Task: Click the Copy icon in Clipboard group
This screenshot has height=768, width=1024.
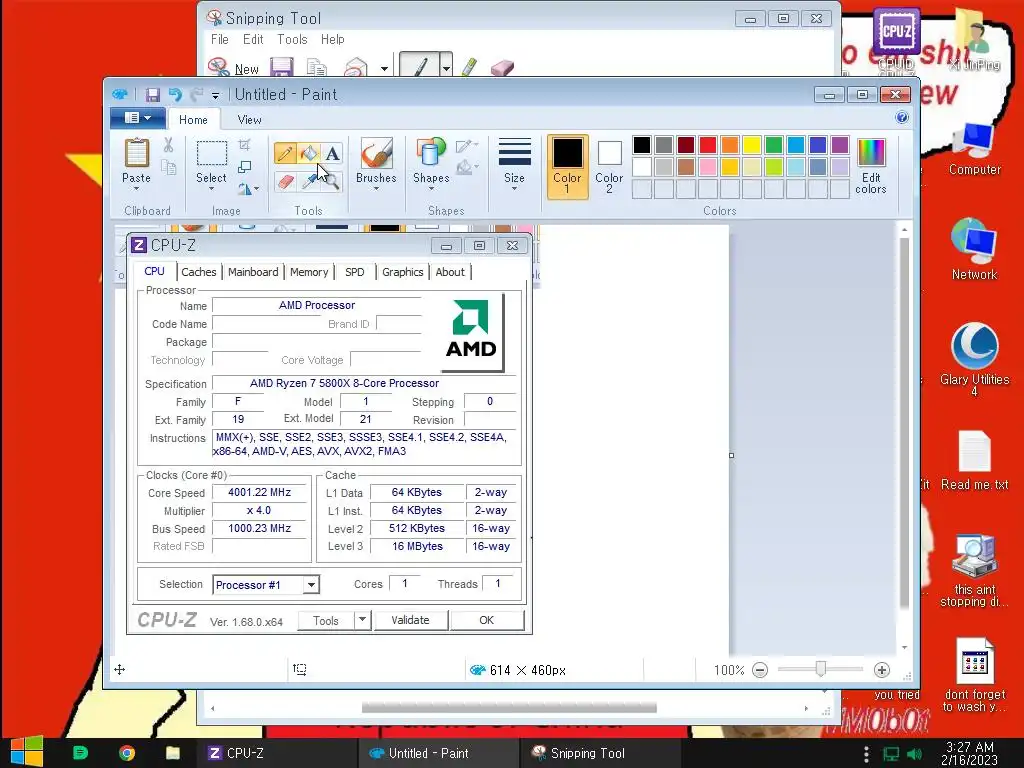Action: [x=168, y=168]
